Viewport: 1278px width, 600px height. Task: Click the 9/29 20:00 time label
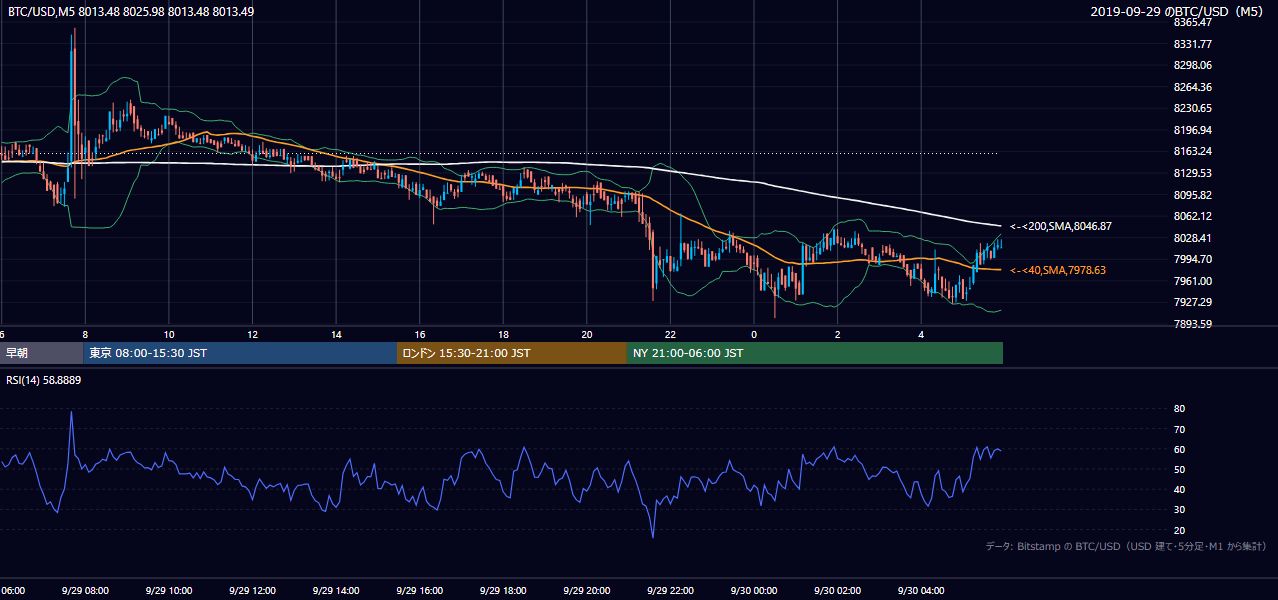587,591
